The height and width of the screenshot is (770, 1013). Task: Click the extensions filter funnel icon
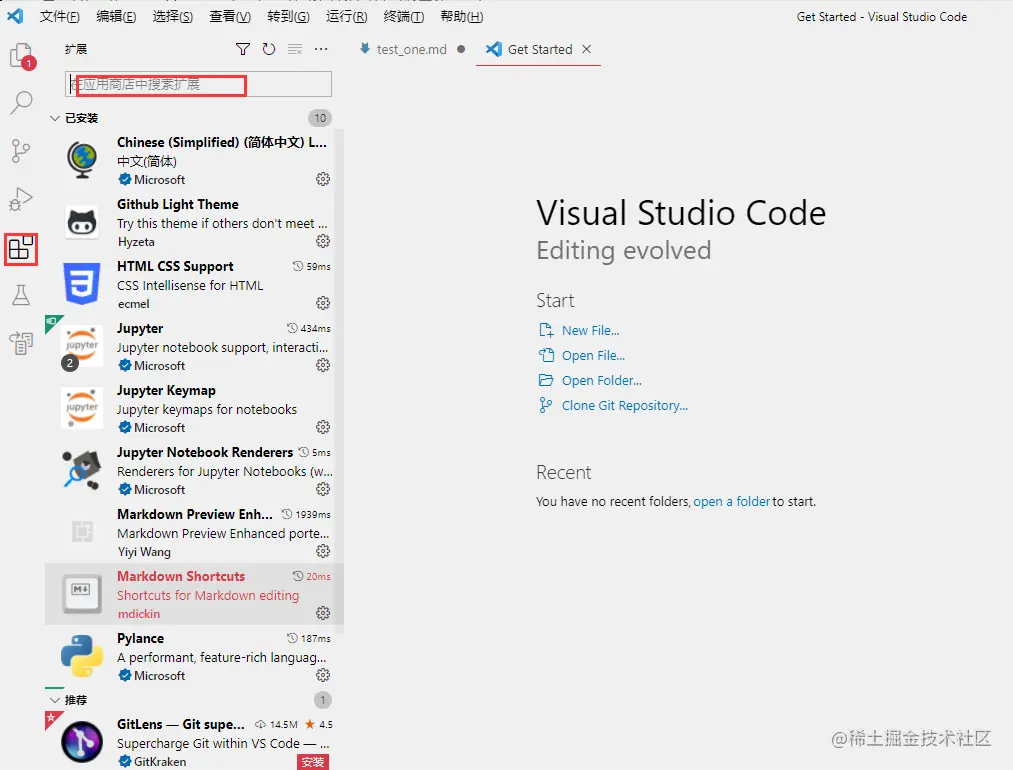pos(243,49)
